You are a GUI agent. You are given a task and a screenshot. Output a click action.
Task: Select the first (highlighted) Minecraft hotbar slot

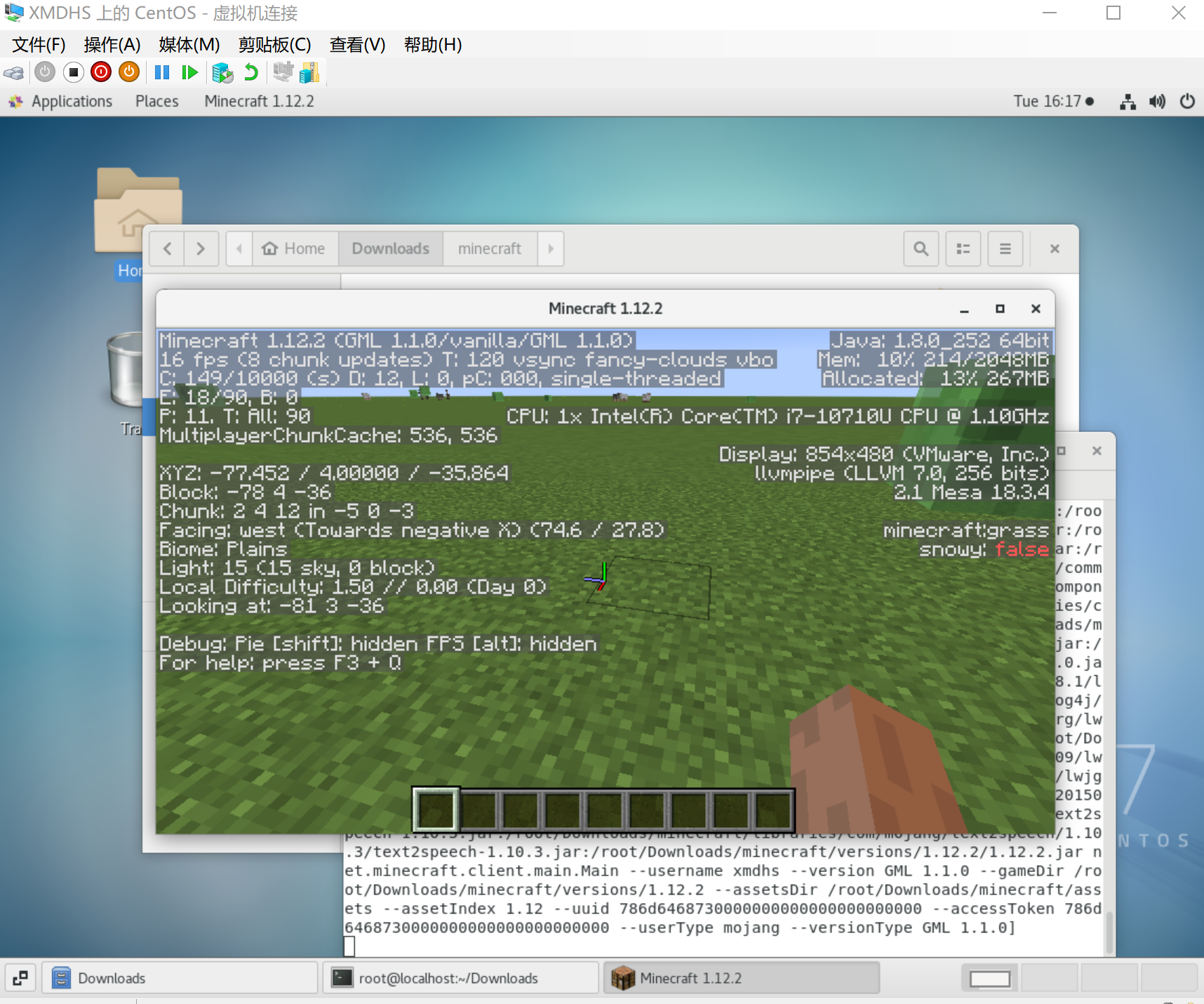(436, 810)
